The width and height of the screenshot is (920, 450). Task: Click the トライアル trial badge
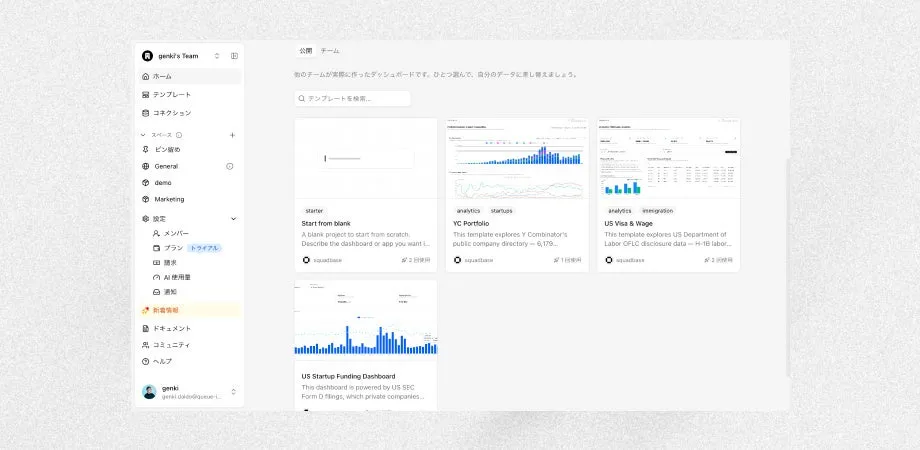coord(204,248)
